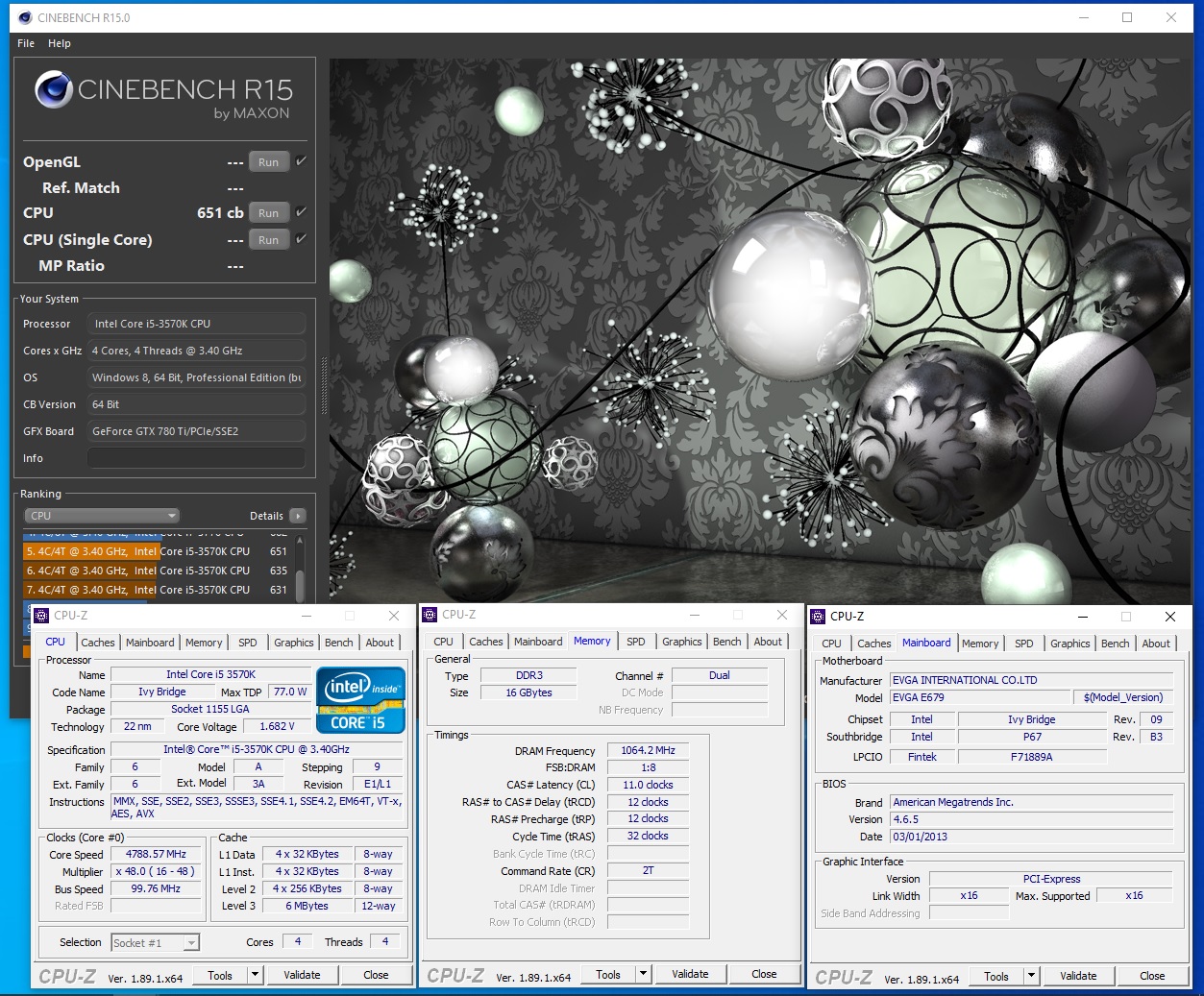Open the File menu in Cinebench
Image resolution: width=1204 pixels, height=996 pixels.
click(26, 43)
